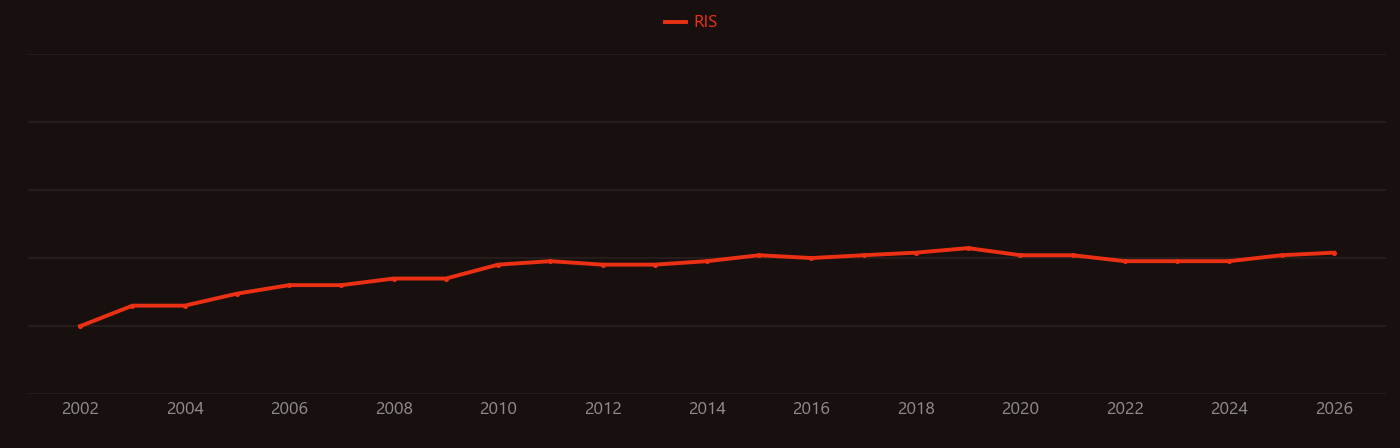1400x448 pixels.
Task: Click the 2010 x-axis label
Action: 498,409
